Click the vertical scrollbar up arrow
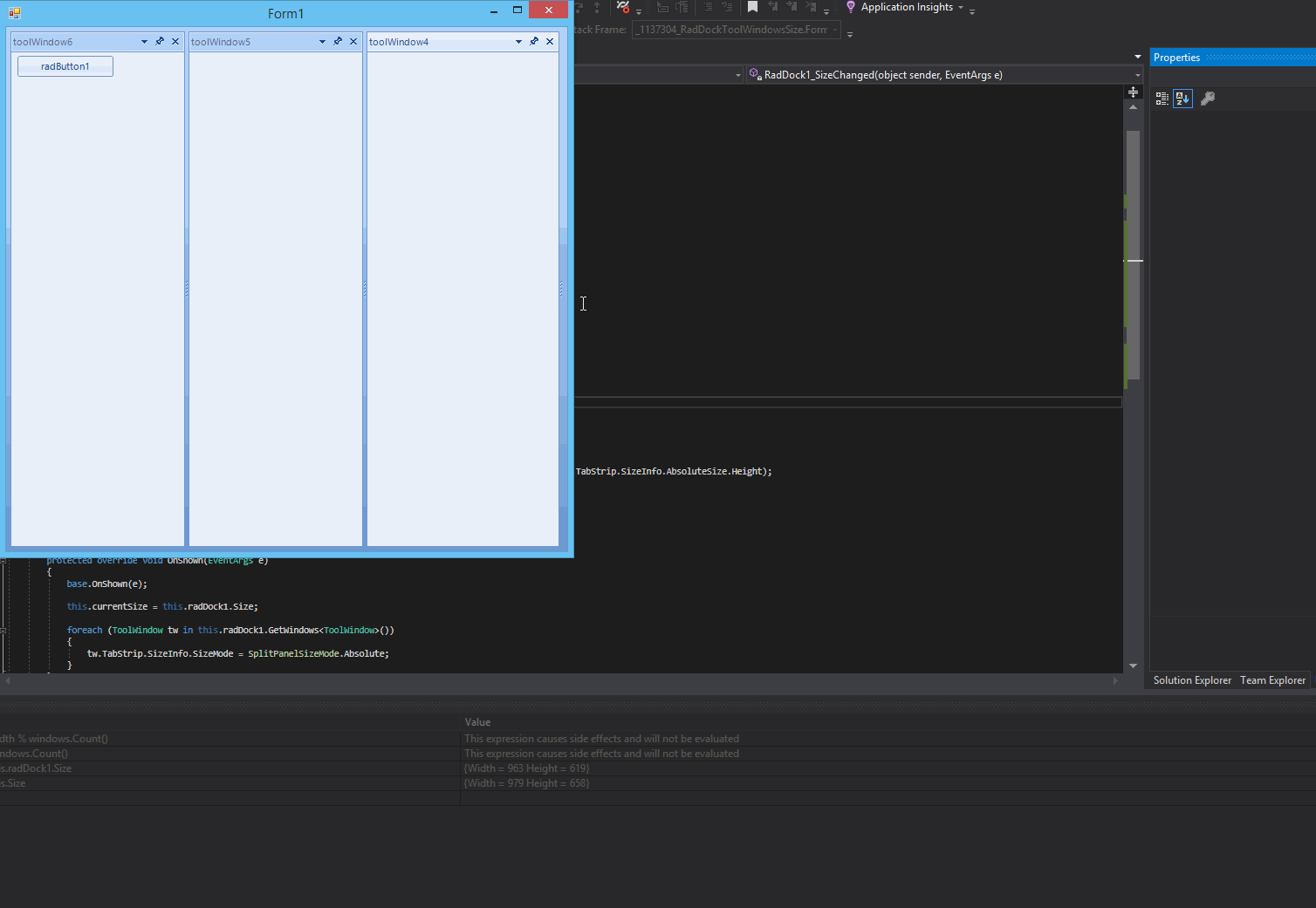Viewport: 1316px width, 908px height. click(1133, 107)
